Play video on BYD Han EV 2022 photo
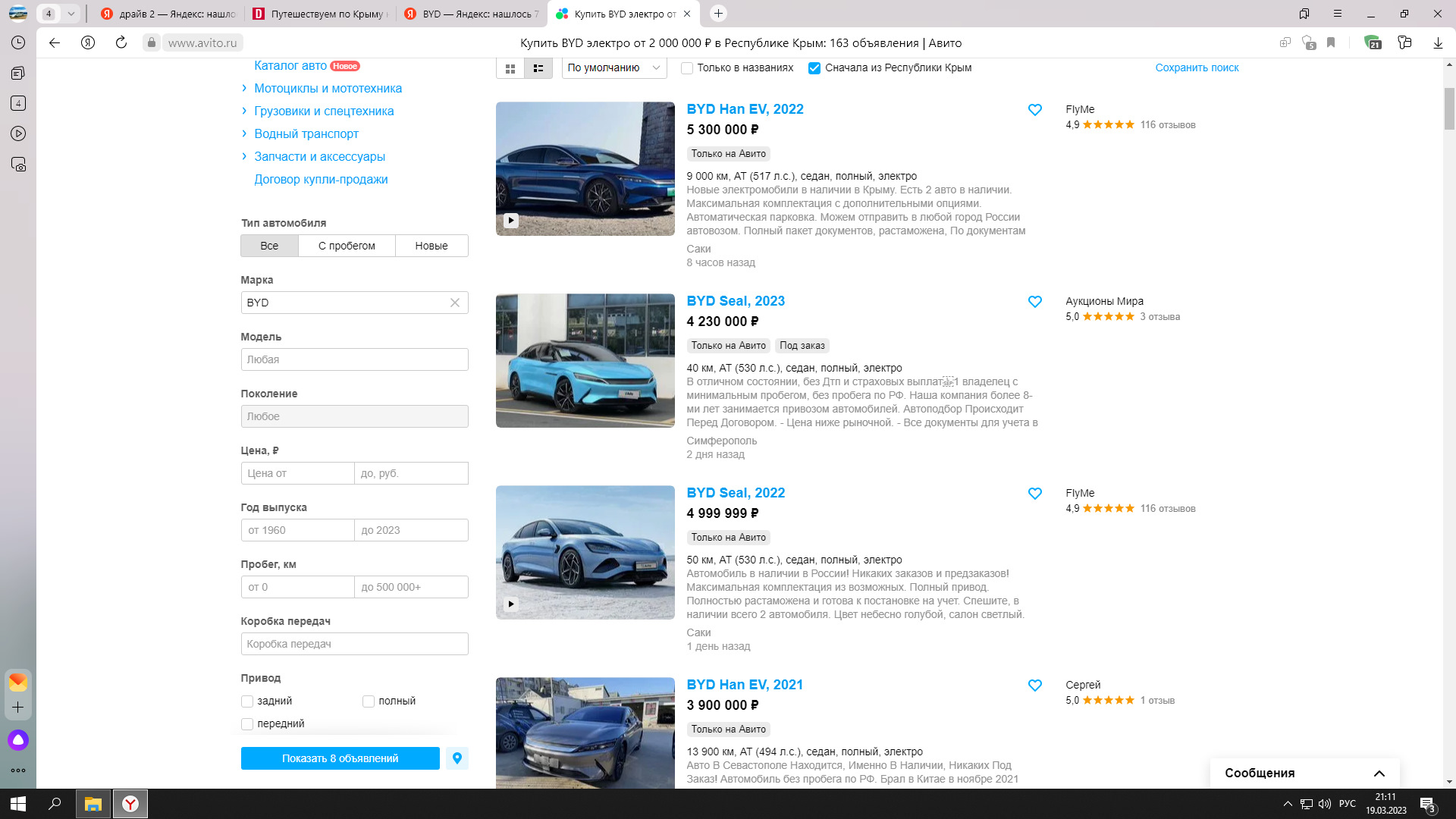The image size is (1456, 819). pyautogui.click(x=511, y=221)
